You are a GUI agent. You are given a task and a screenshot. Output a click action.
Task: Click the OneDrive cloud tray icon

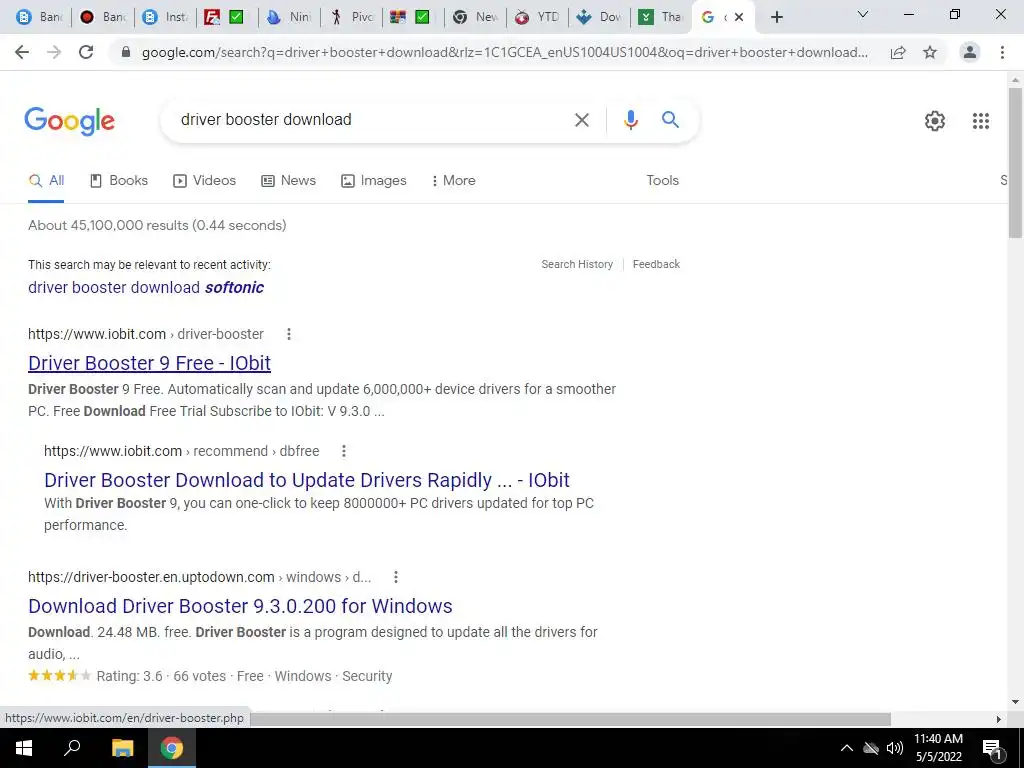(x=871, y=748)
